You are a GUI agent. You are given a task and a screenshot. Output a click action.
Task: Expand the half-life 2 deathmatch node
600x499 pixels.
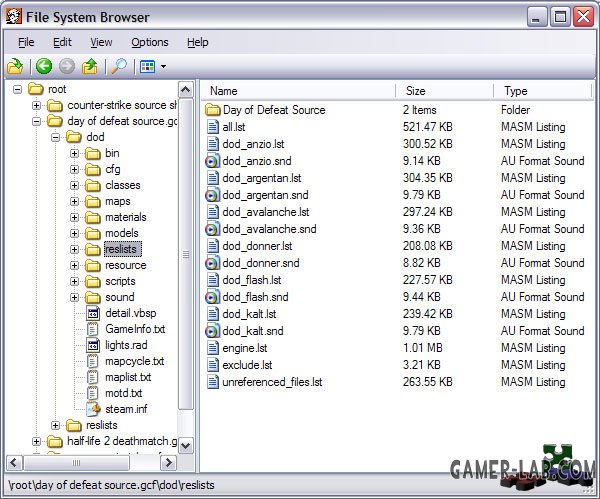36,442
